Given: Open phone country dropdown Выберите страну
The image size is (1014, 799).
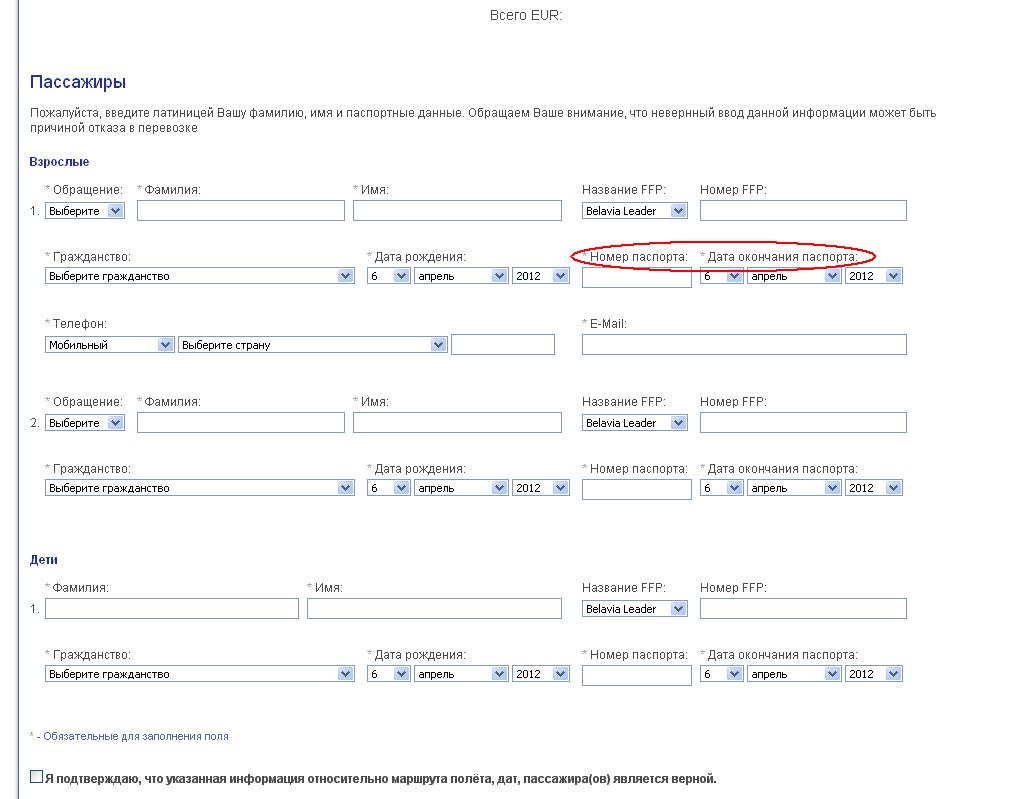Looking at the screenshot, I should (x=312, y=345).
